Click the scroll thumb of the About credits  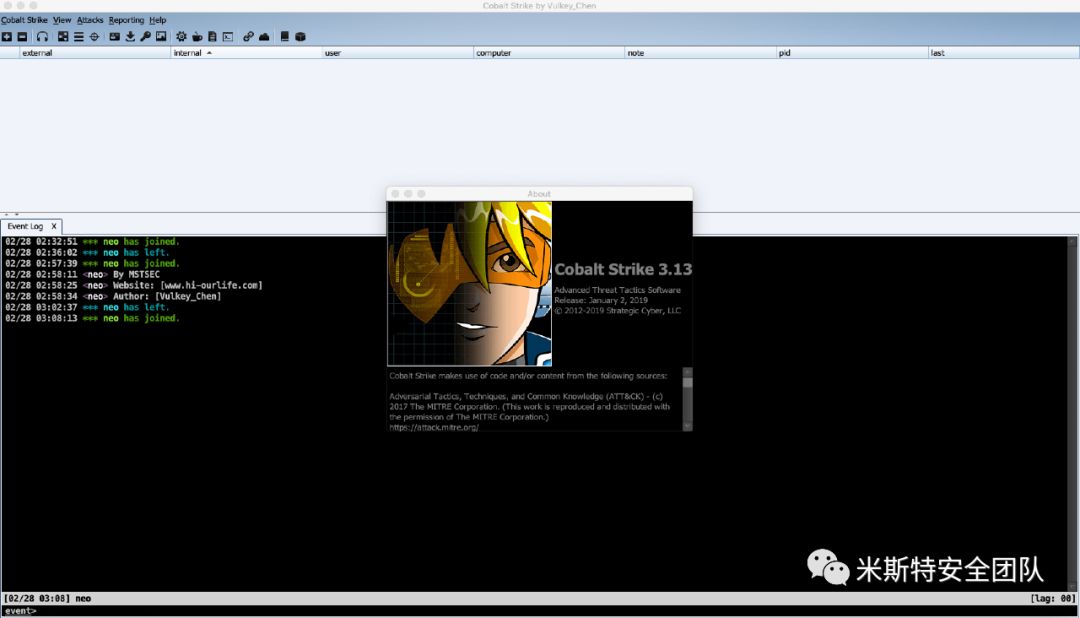pos(687,382)
